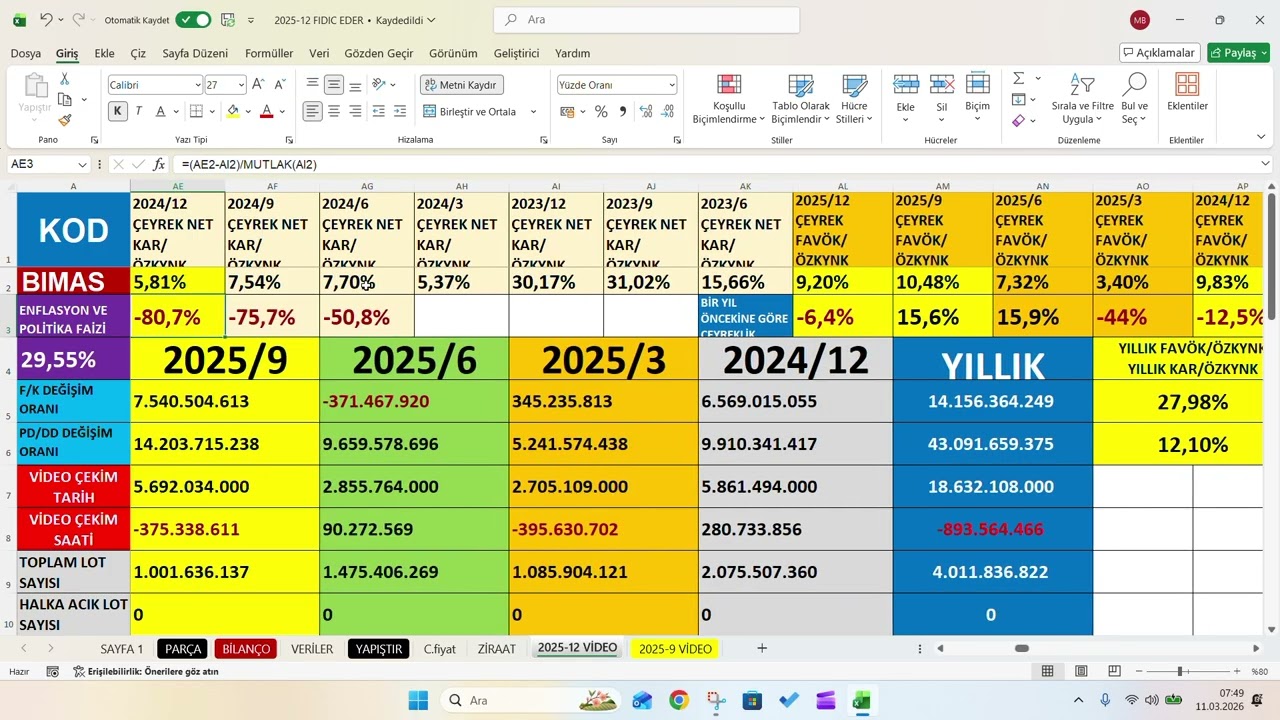Viewport: 1280px width, 720px height.
Task: Toggle italic with the T button
Action: tap(139, 111)
